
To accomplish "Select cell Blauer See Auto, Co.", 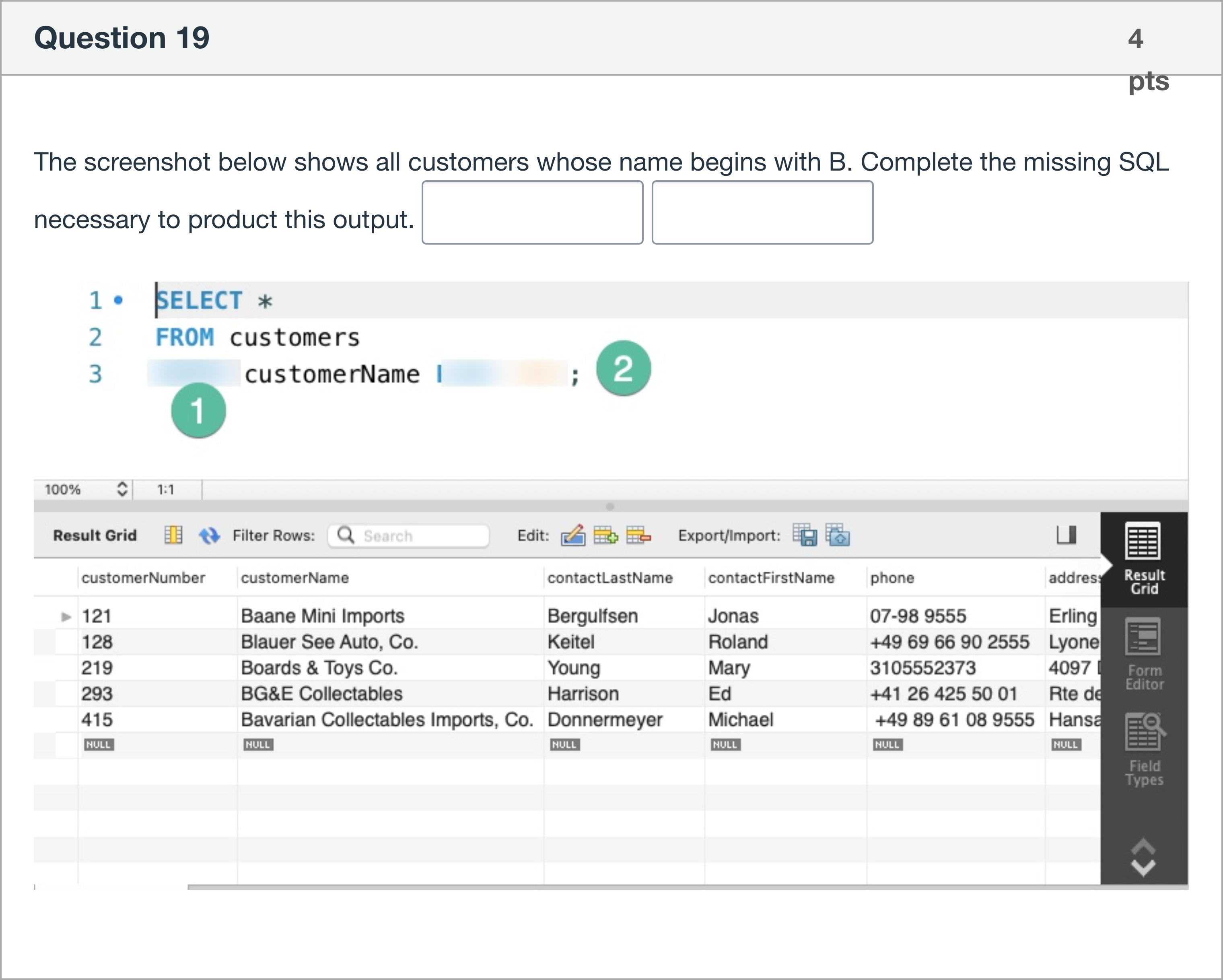I will coord(329,642).
